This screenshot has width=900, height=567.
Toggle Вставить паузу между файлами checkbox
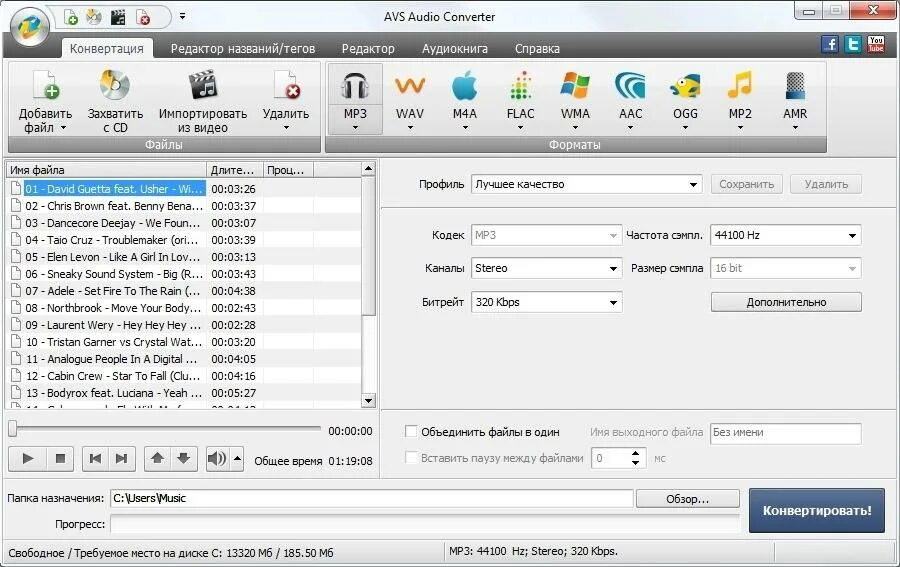(x=411, y=457)
